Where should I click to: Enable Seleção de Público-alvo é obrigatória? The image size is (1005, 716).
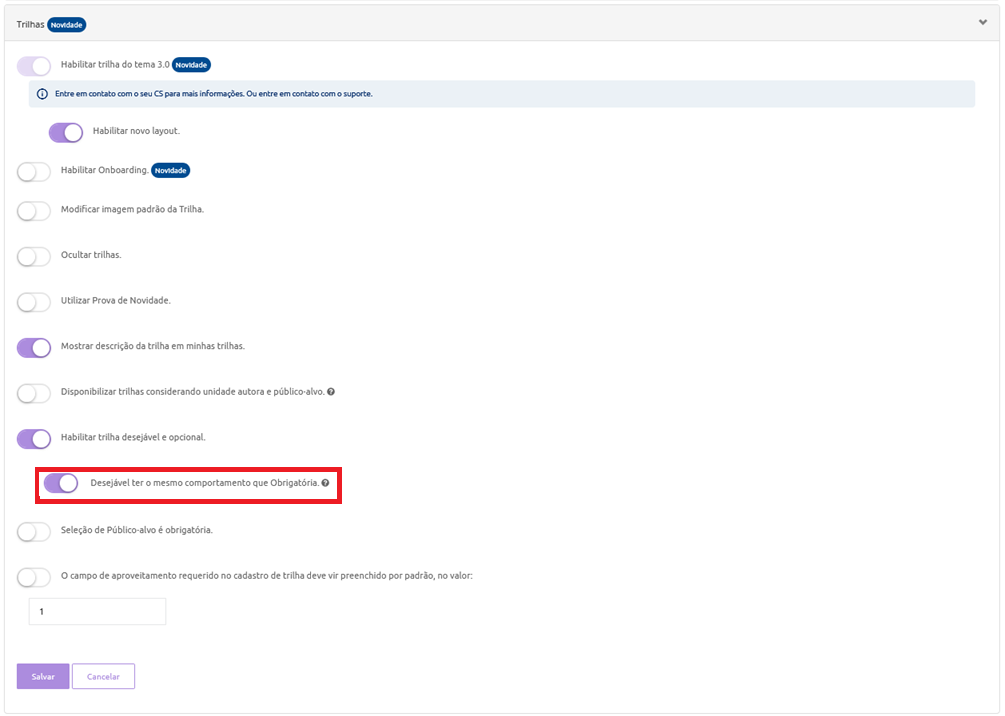(x=34, y=531)
